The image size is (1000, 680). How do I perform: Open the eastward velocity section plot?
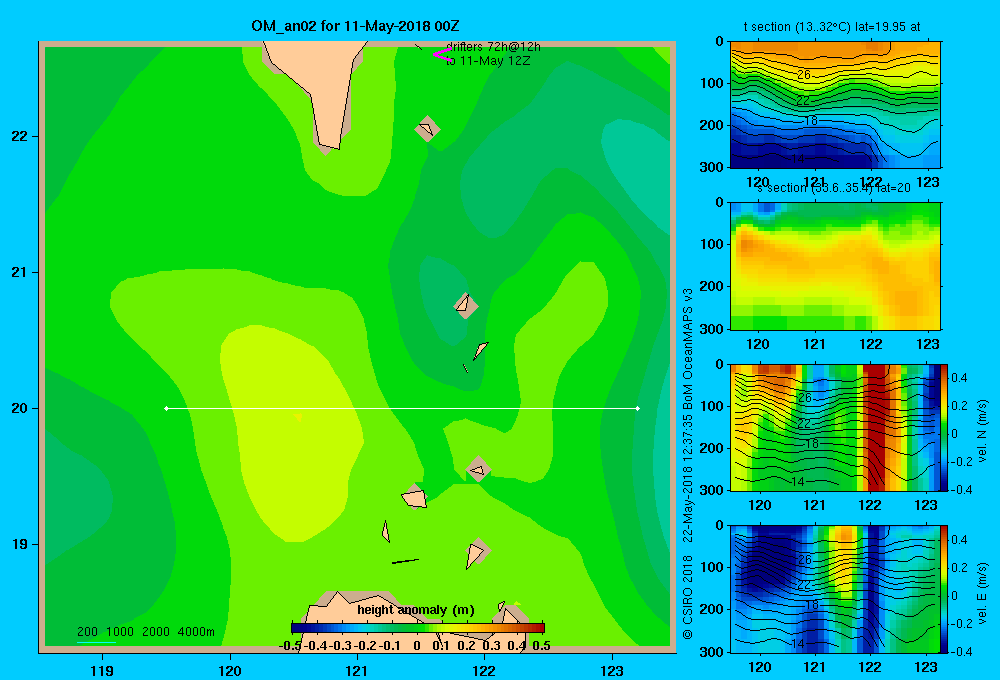[x=835, y=589]
